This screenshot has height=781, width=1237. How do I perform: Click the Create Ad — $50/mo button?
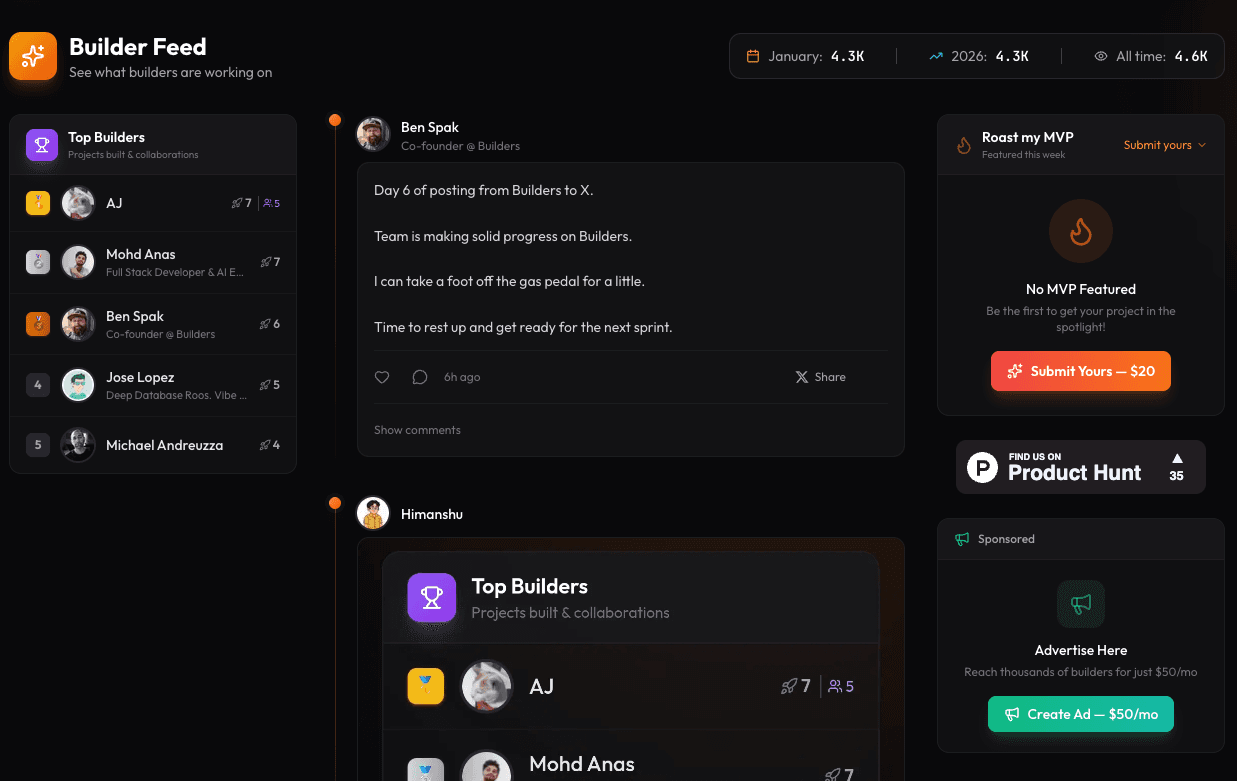point(1081,714)
